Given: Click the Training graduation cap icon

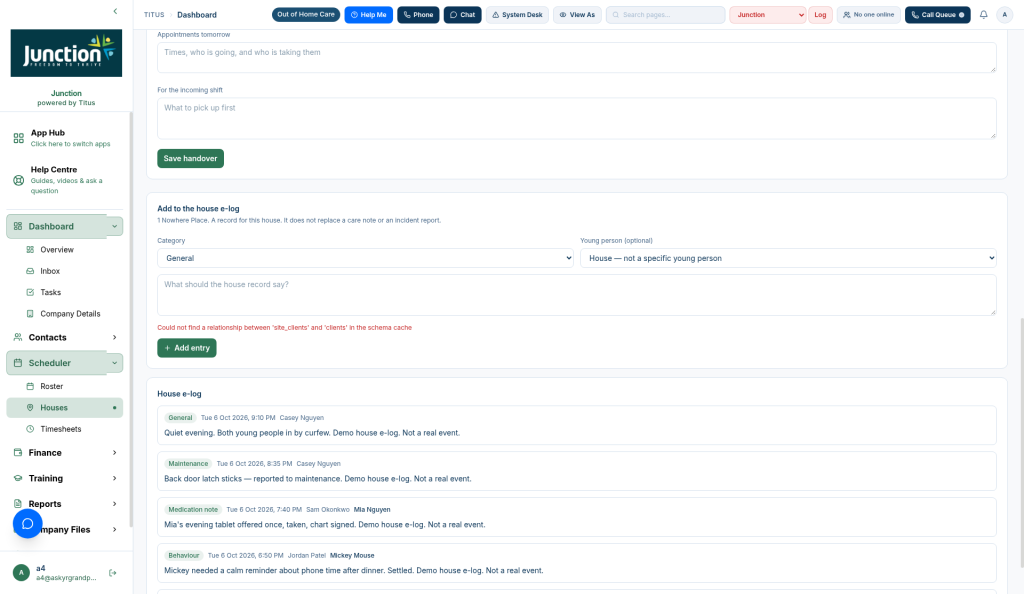Looking at the screenshot, I should pyautogui.click(x=18, y=478).
